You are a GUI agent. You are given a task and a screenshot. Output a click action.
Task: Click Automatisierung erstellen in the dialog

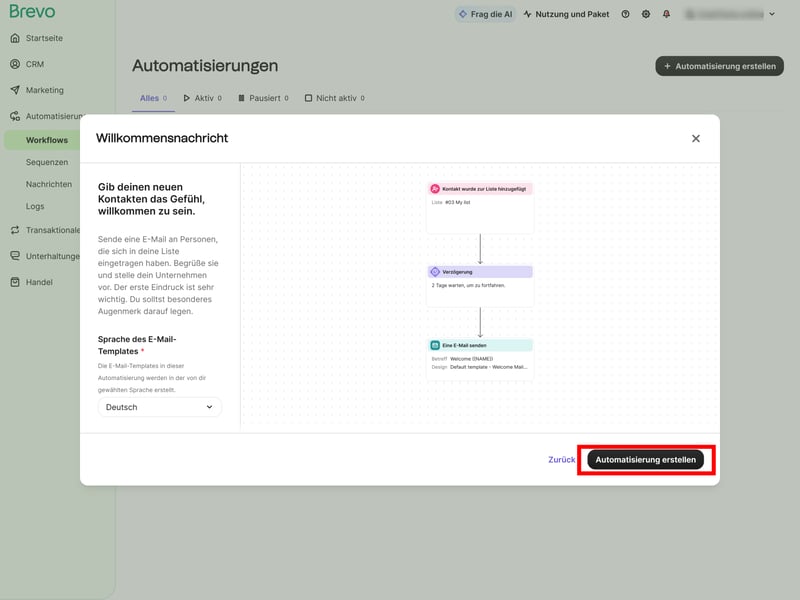point(646,460)
